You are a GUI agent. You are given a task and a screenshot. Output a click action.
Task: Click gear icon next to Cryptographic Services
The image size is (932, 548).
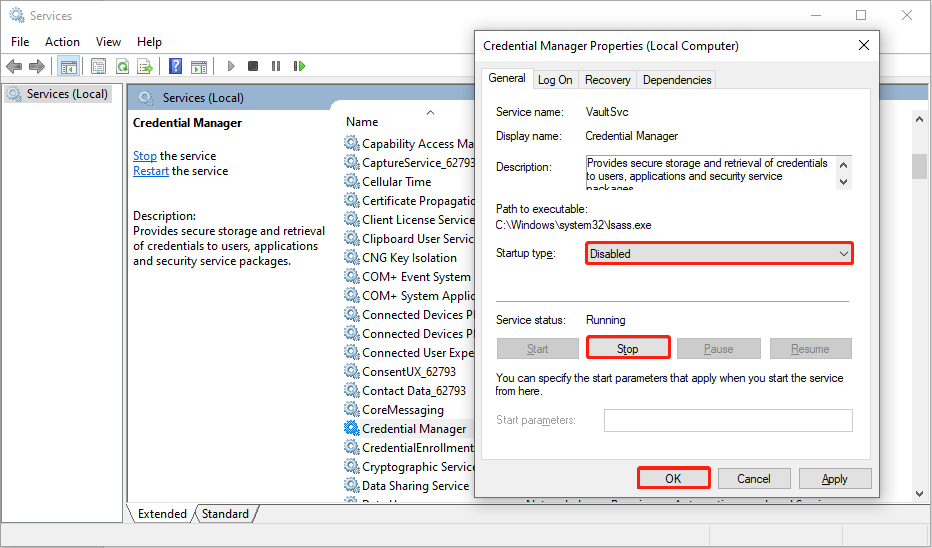click(x=352, y=467)
